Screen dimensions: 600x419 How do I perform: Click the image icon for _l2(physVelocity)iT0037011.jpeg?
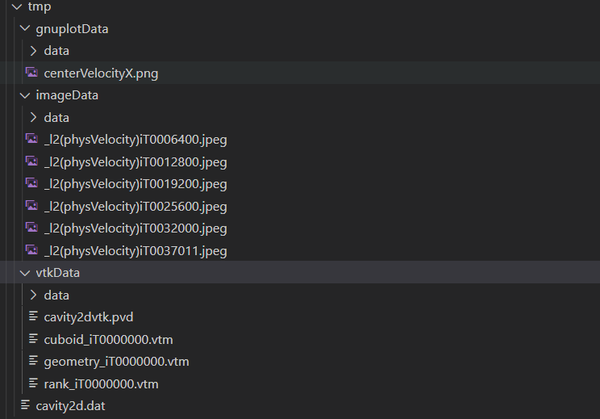pyautogui.click(x=32, y=250)
